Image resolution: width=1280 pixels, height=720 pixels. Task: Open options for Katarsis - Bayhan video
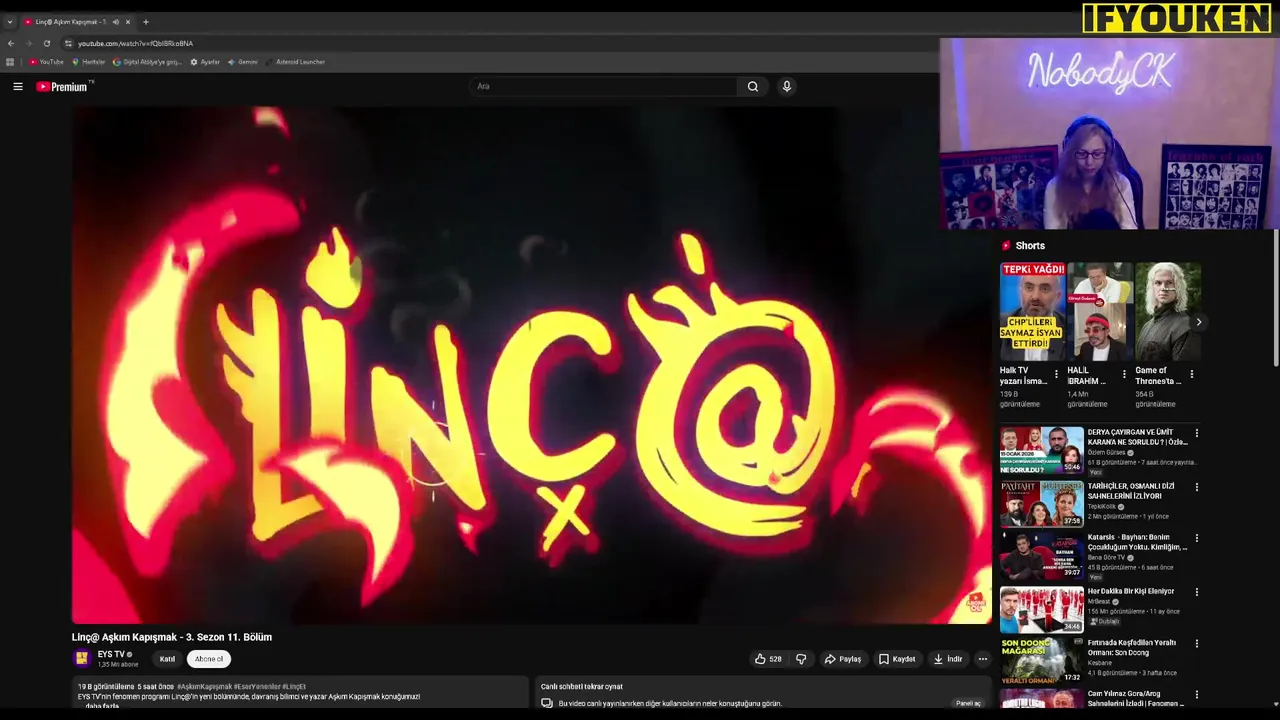(1197, 539)
